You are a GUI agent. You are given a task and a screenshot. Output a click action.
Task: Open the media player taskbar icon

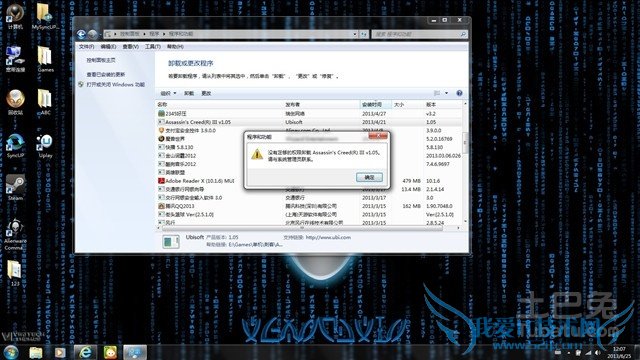(60, 352)
